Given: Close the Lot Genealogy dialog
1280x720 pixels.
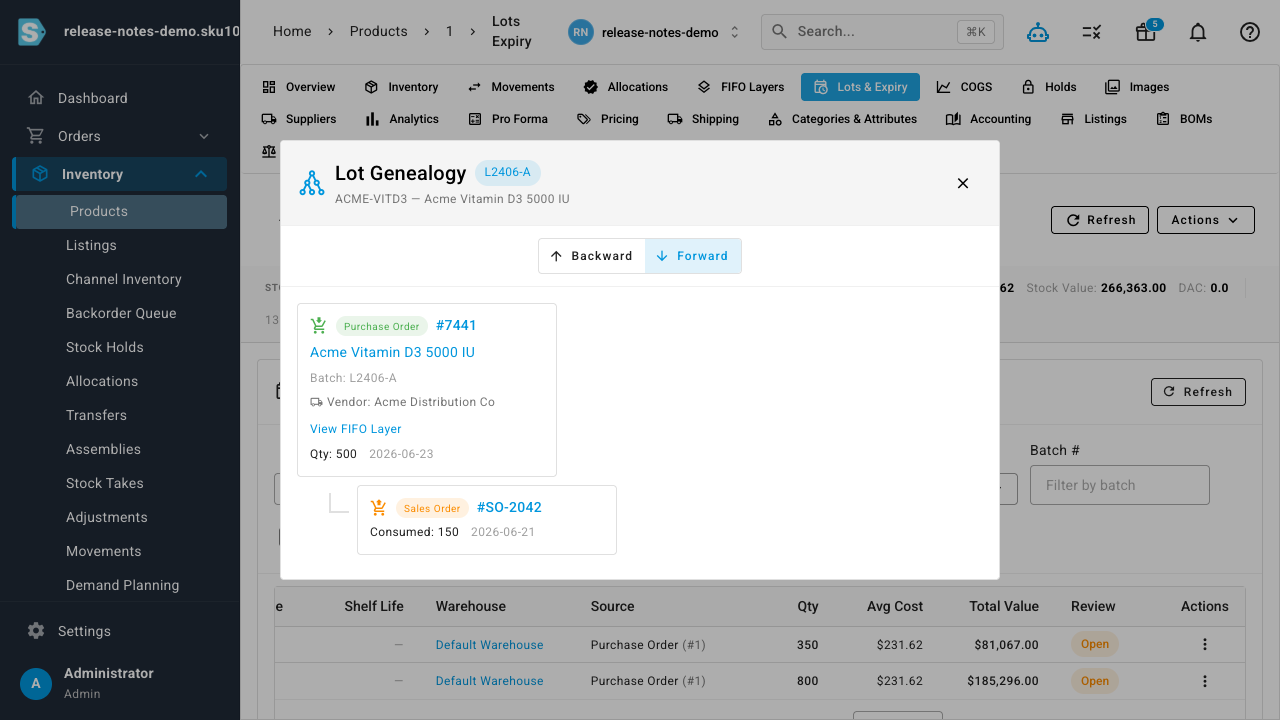Looking at the screenshot, I should click(x=963, y=183).
